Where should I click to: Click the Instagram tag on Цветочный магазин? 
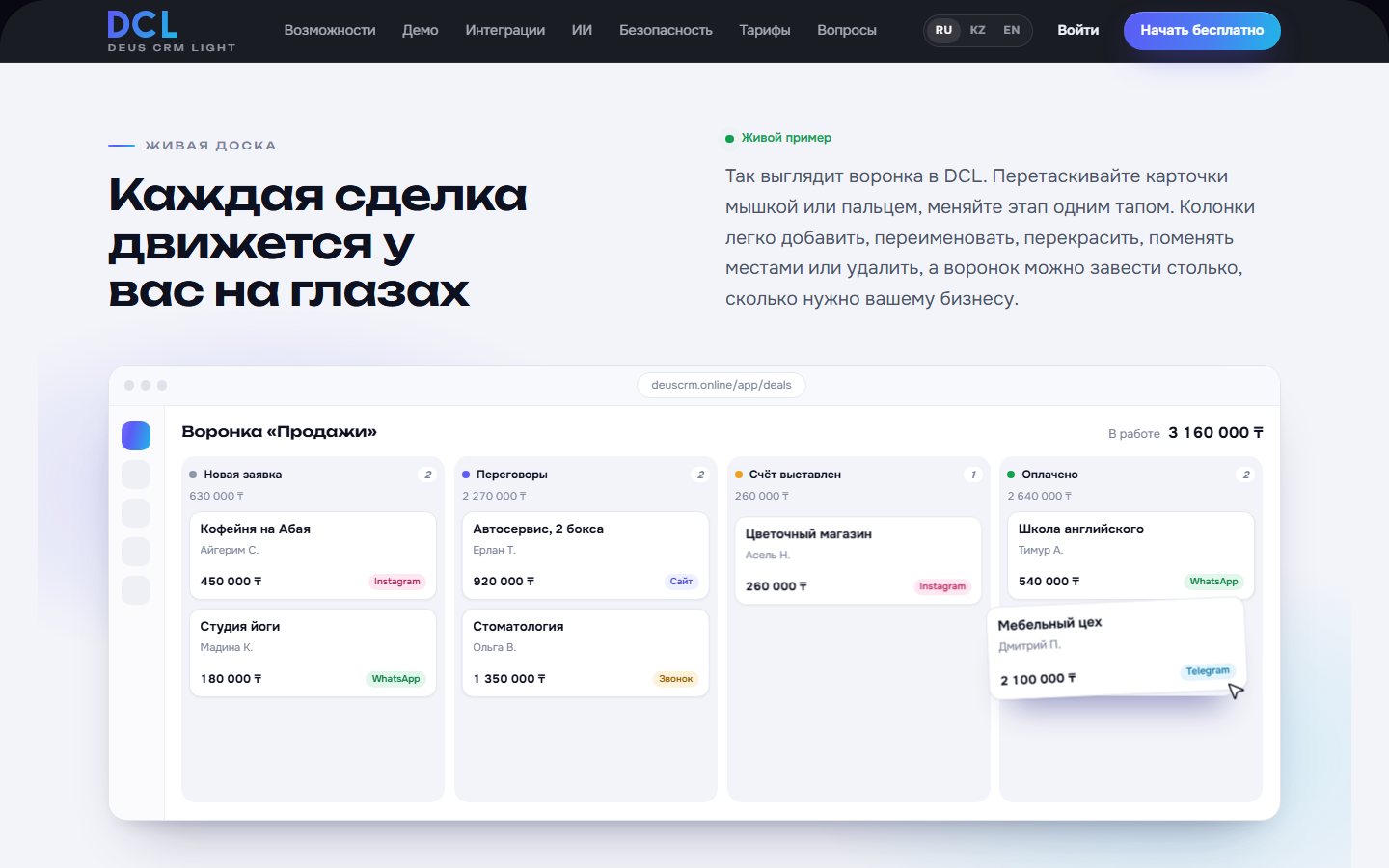coord(942,586)
